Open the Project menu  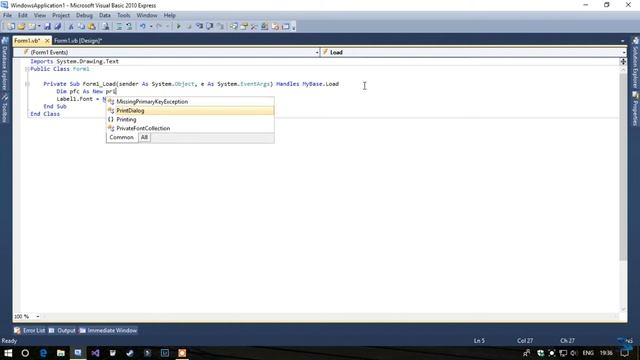click(x=61, y=15)
